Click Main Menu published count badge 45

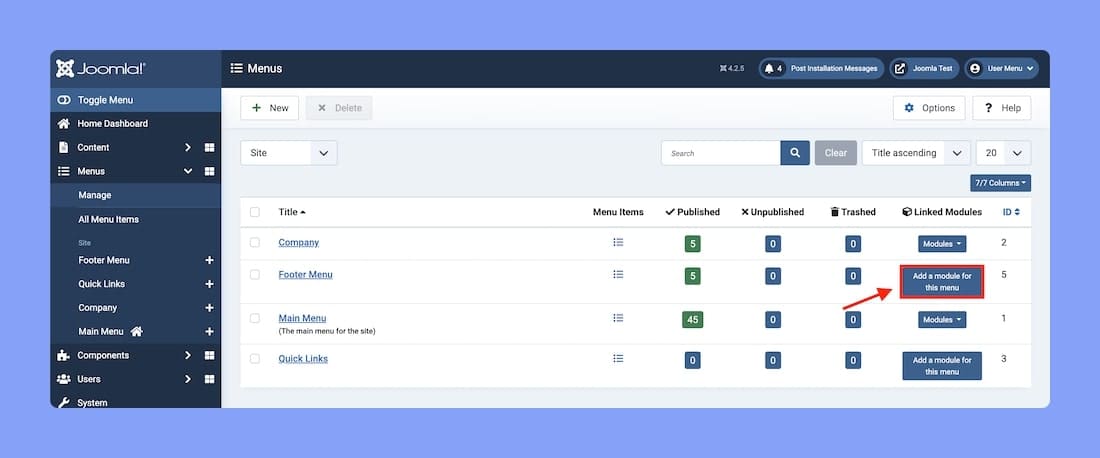[692, 320]
